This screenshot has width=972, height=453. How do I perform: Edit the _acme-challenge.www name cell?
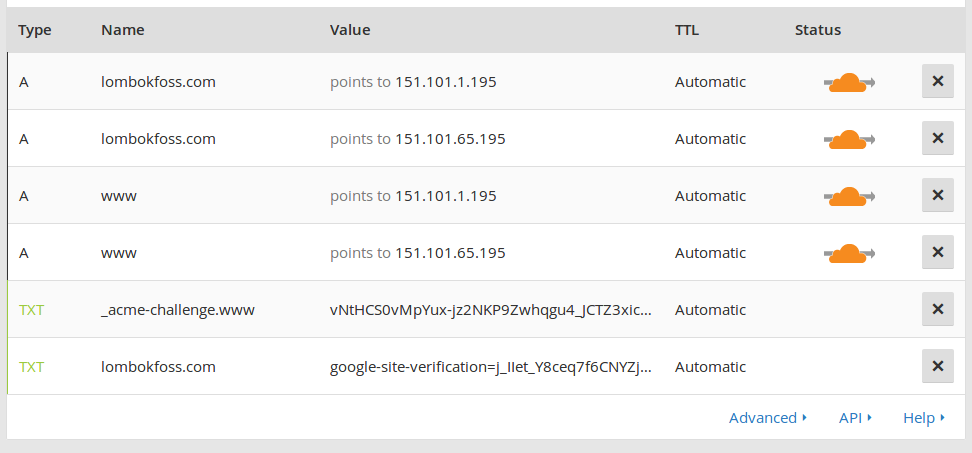coord(178,310)
